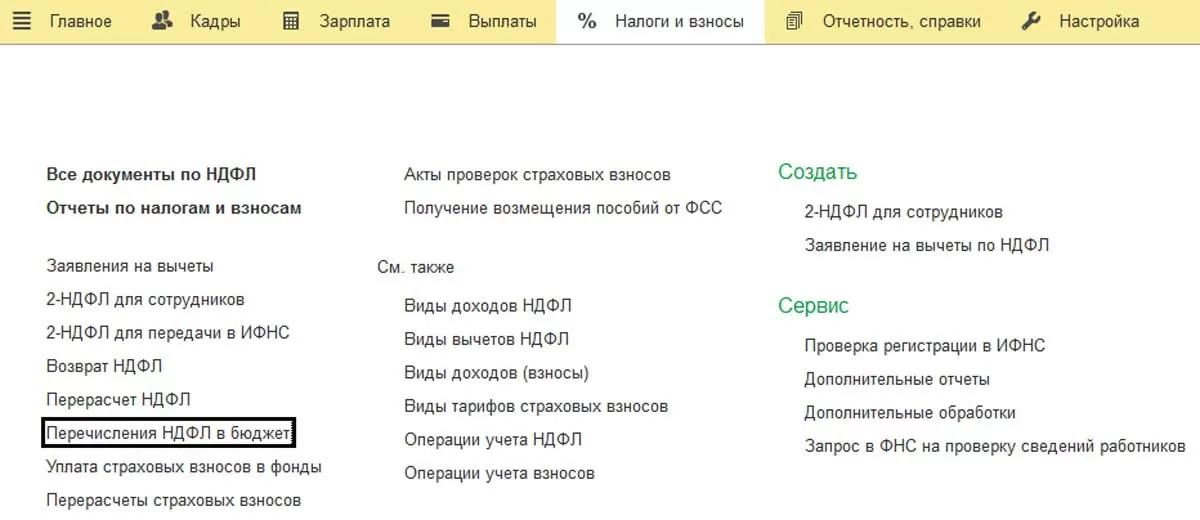Image resolution: width=1200 pixels, height=520 pixels.
Task: Go to the Выплаты section
Action: click(x=502, y=21)
